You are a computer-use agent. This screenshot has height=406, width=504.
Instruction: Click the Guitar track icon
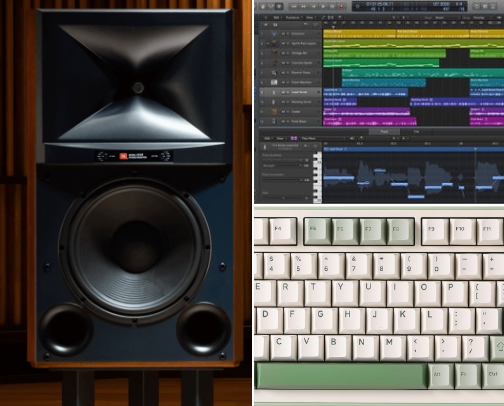pos(274,112)
